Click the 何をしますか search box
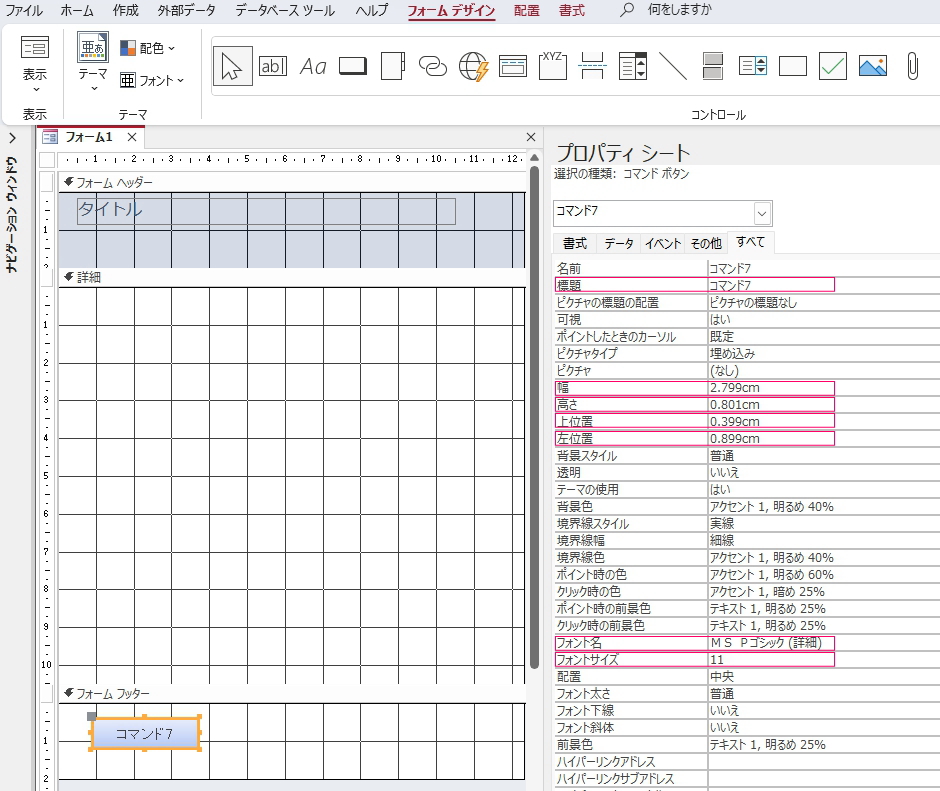Image resolution: width=940 pixels, height=791 pixels. (x=680, y=11)
